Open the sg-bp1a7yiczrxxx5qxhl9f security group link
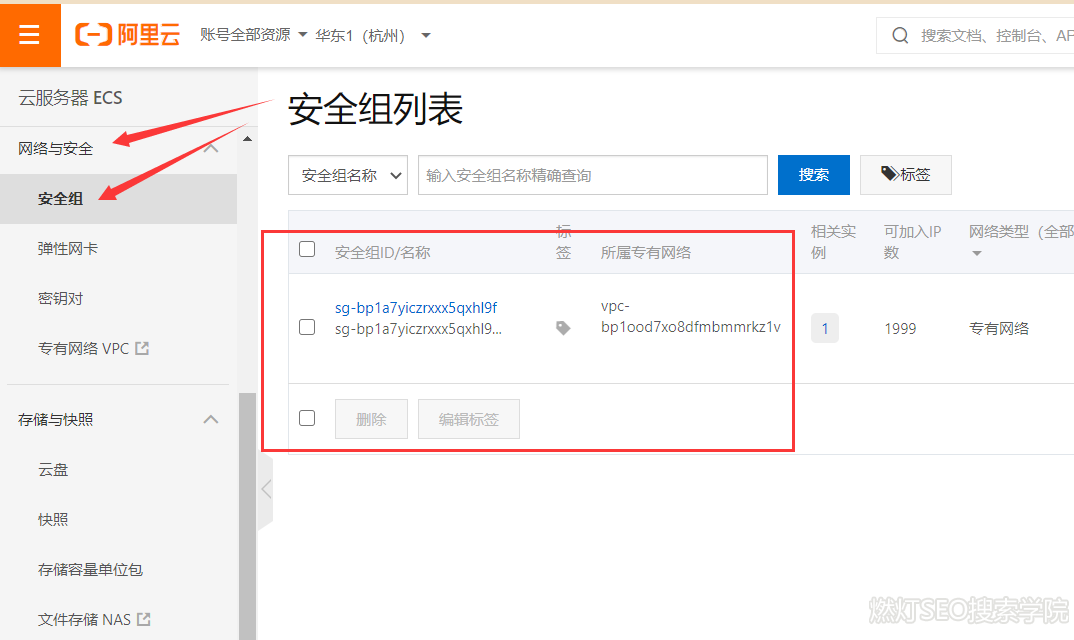Image resolution: width=1074 pixels, height=640 pixels. pyautogui.click(x=416, y=308)
